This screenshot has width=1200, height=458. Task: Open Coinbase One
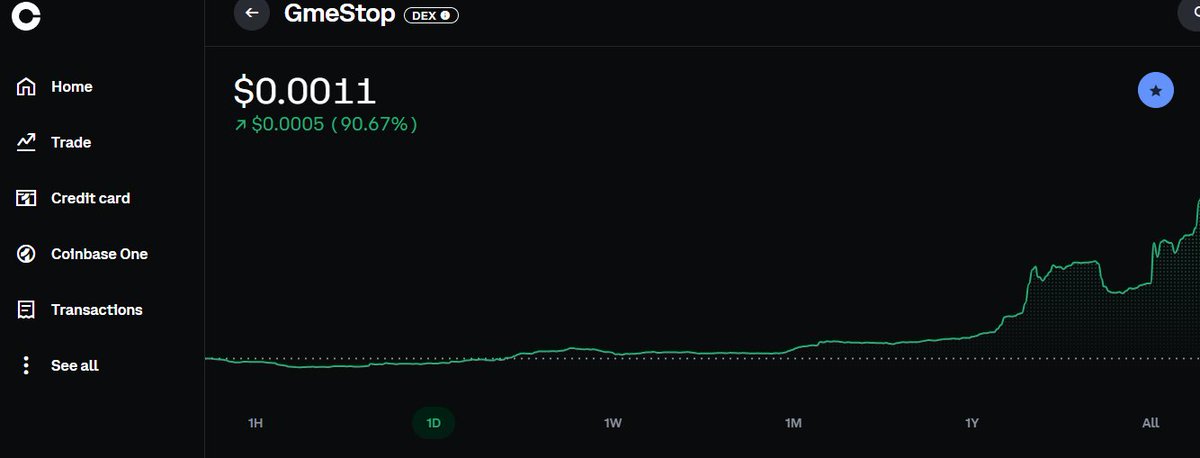99,254
